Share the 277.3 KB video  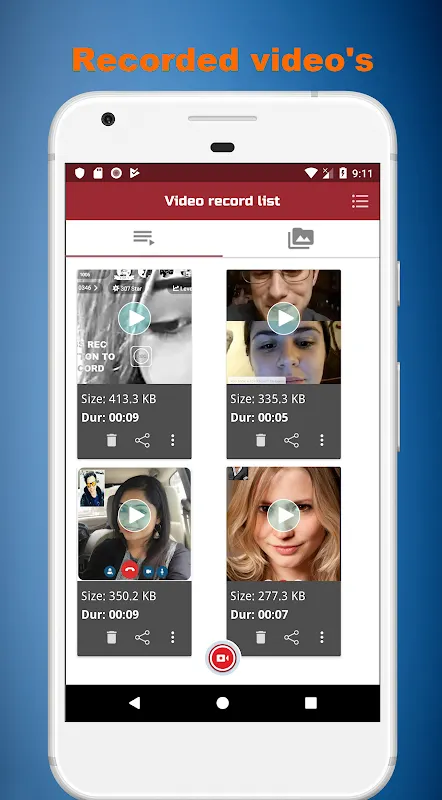(291, 637)
